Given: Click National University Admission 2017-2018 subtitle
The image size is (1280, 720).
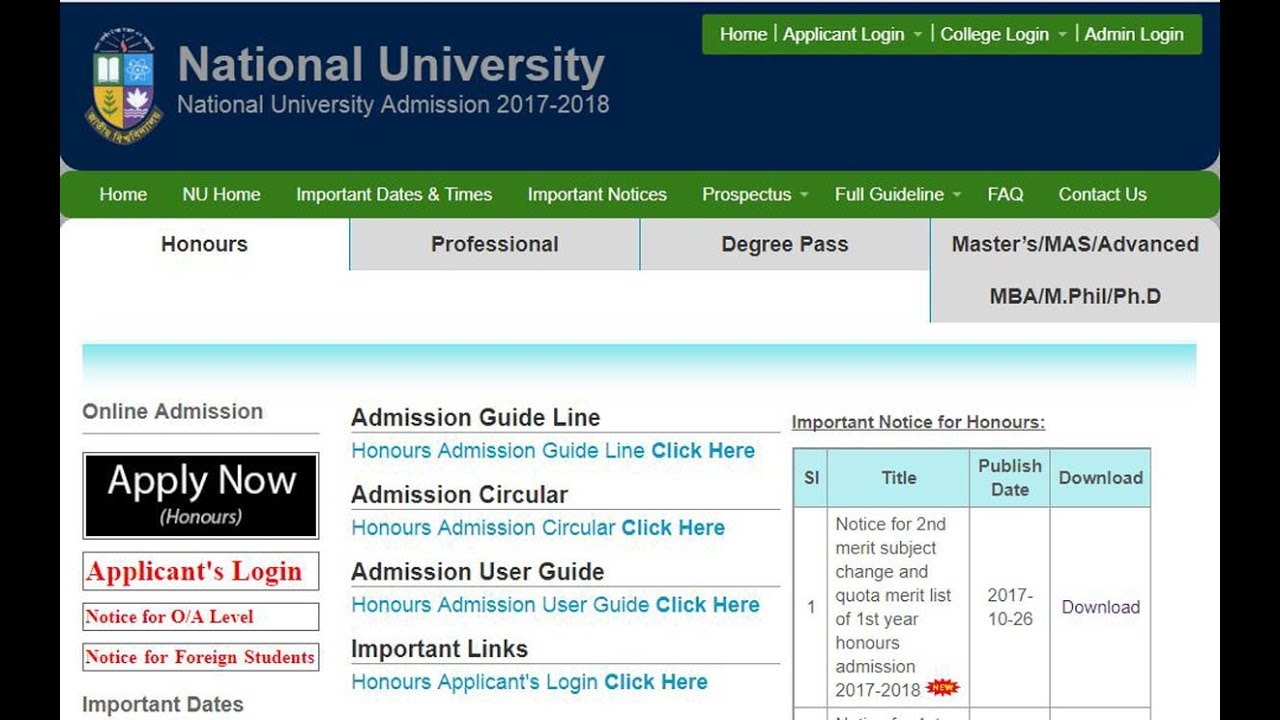Looking at the screenshot, I should [393, 104].
